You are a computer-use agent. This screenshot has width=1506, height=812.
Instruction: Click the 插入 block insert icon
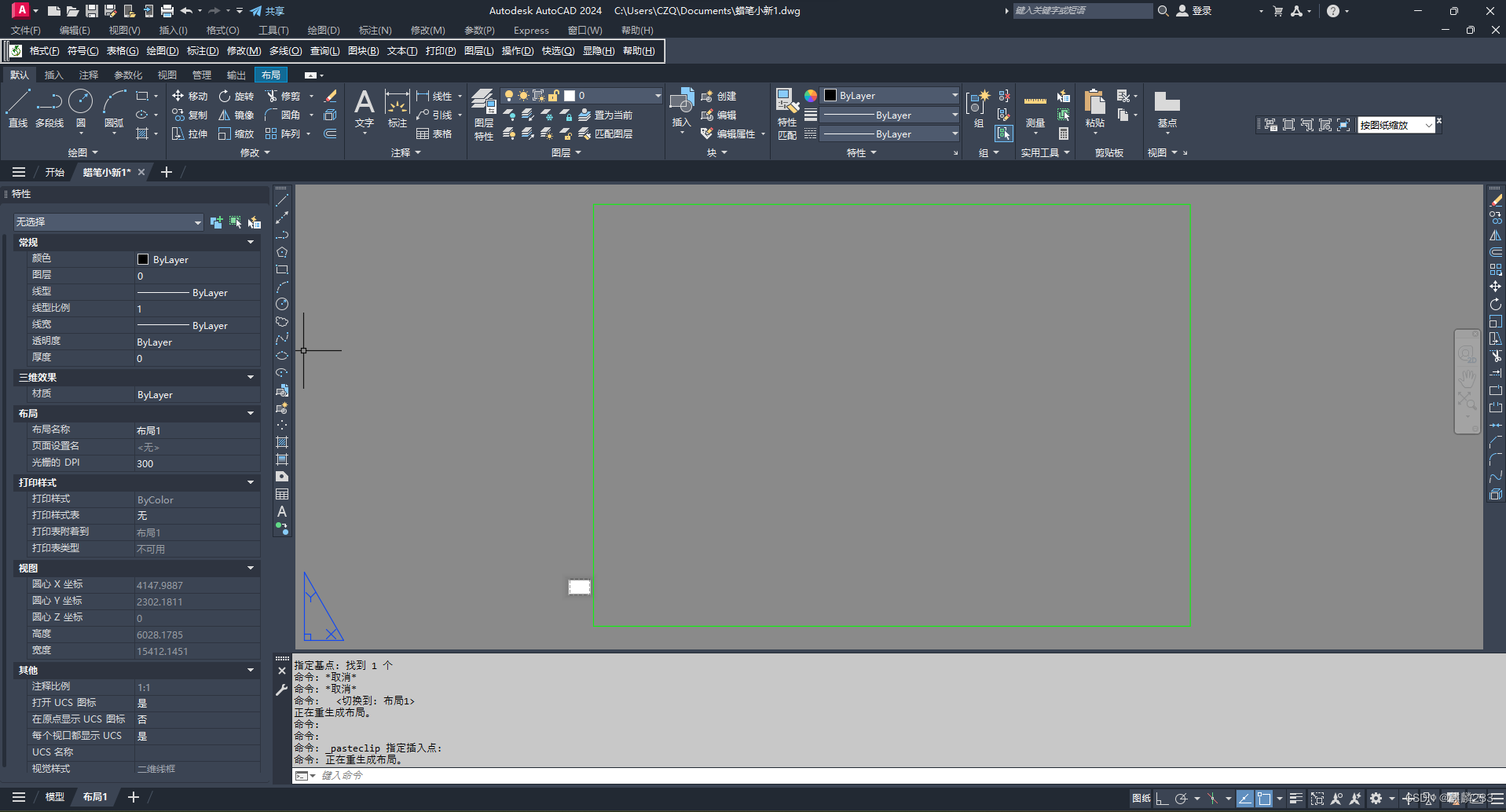click(x=681, y=107)
